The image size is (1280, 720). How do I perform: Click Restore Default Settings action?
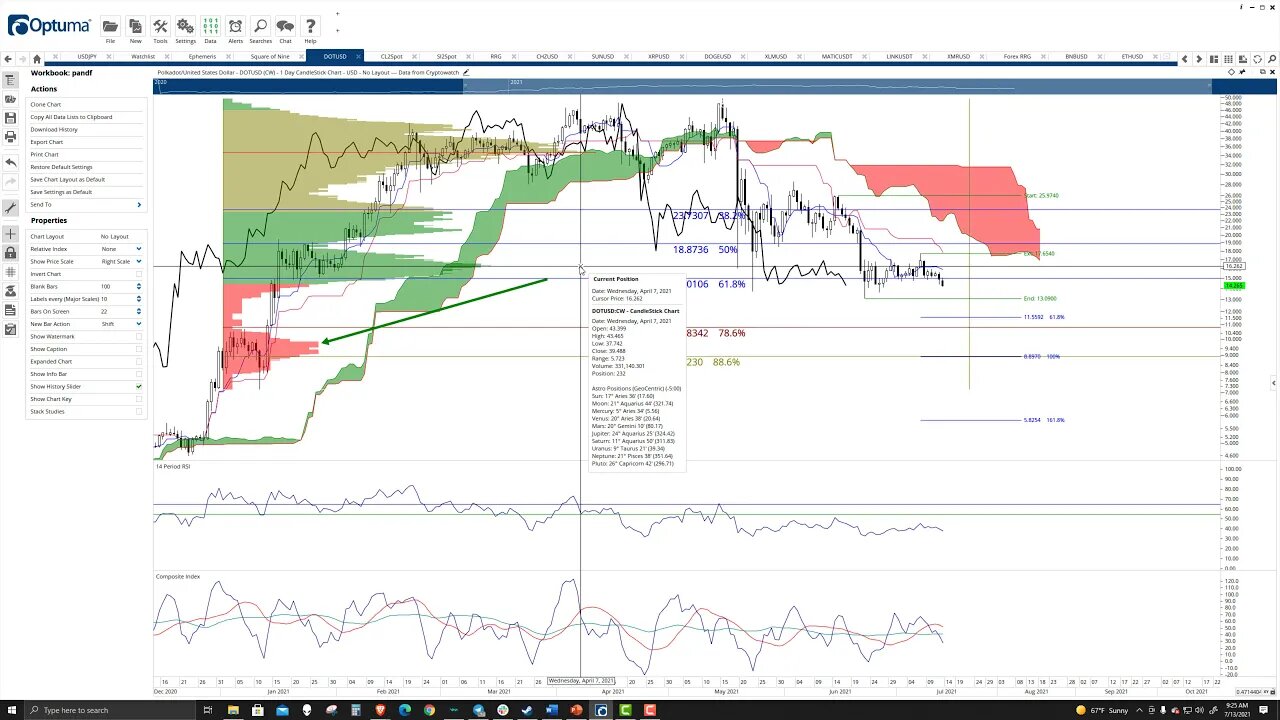click(x=61, y=167)
